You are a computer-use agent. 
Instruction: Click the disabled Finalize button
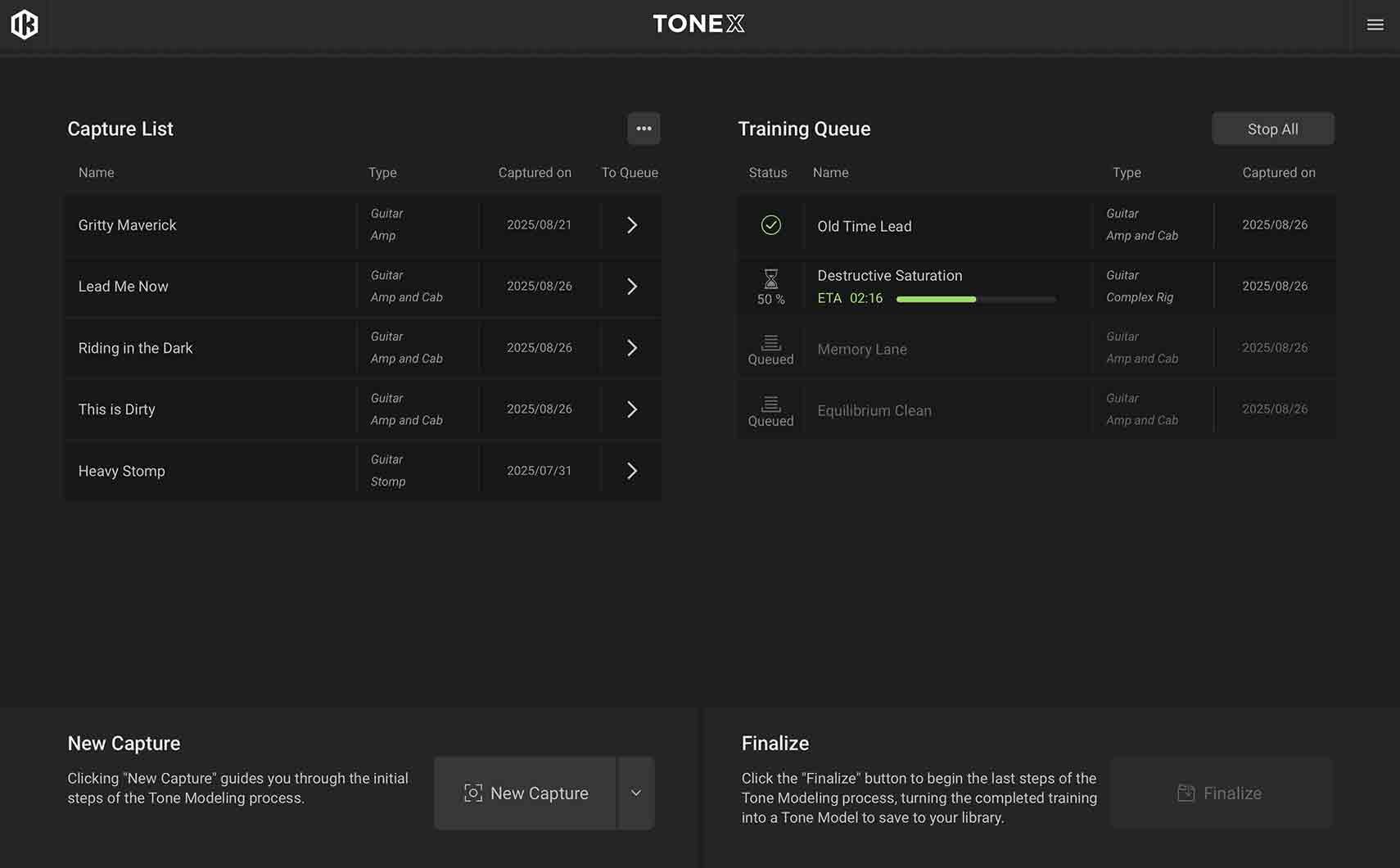(1222, 793)
